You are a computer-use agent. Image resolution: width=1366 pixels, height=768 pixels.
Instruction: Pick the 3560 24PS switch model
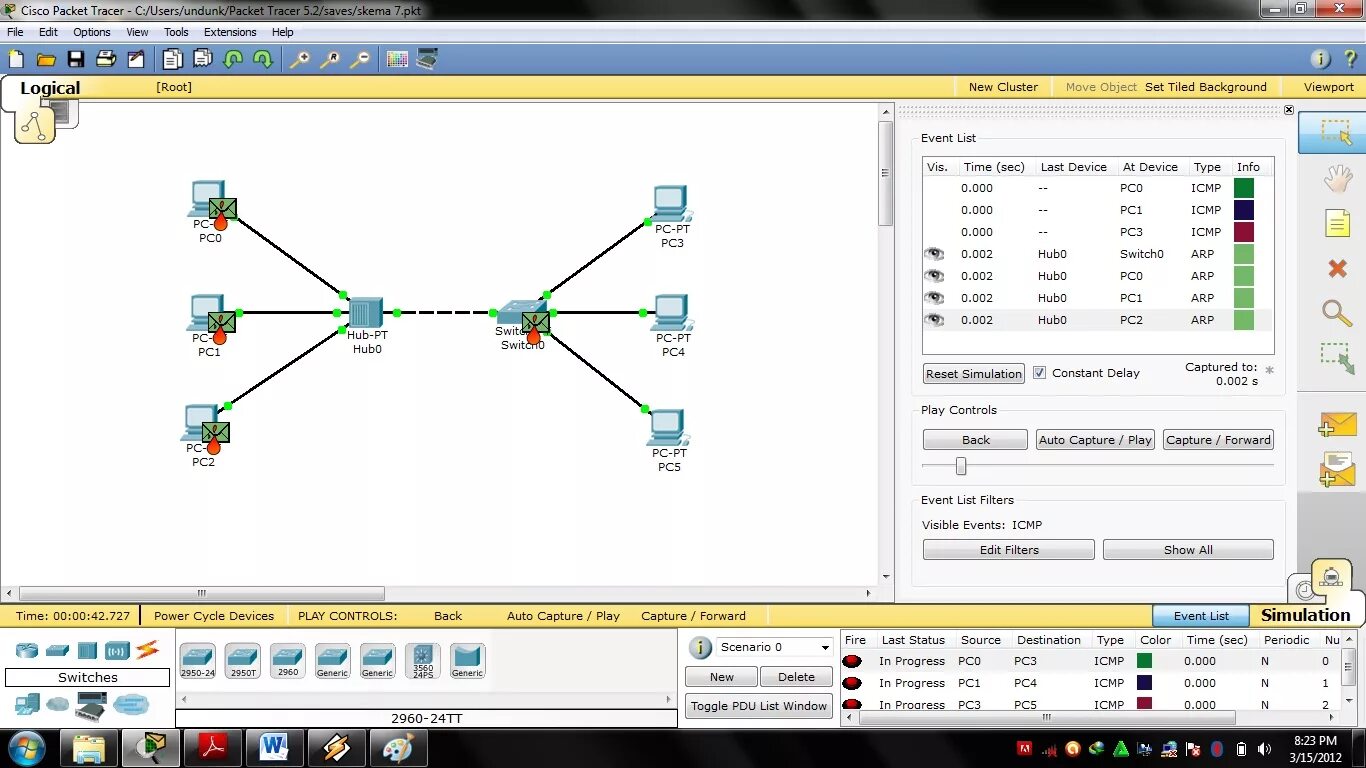point(423,661)
